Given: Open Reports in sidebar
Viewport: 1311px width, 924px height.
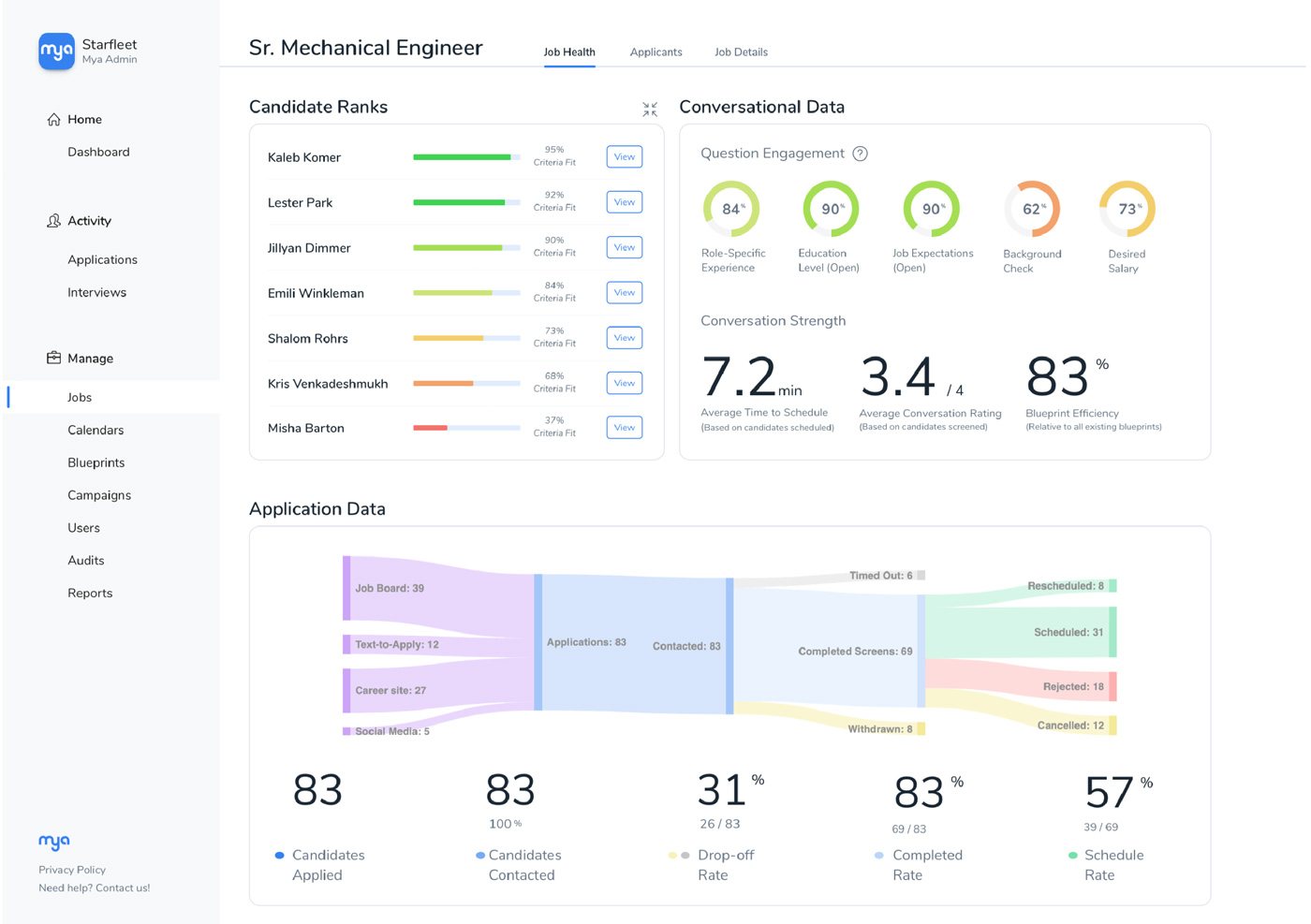Looking at the screenshot, I should coord(90,594).
